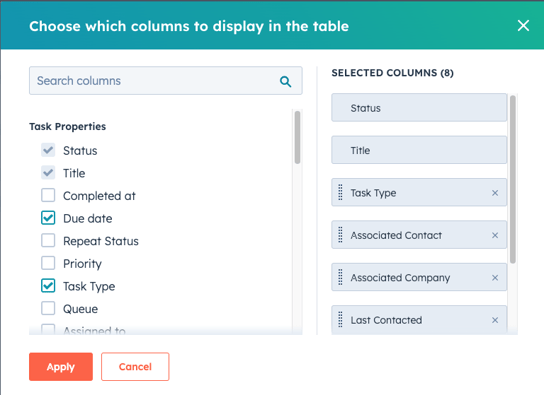Click the Associated Company column item
The height and width of the screenshot is (395, 544).
tap(419, 277)
